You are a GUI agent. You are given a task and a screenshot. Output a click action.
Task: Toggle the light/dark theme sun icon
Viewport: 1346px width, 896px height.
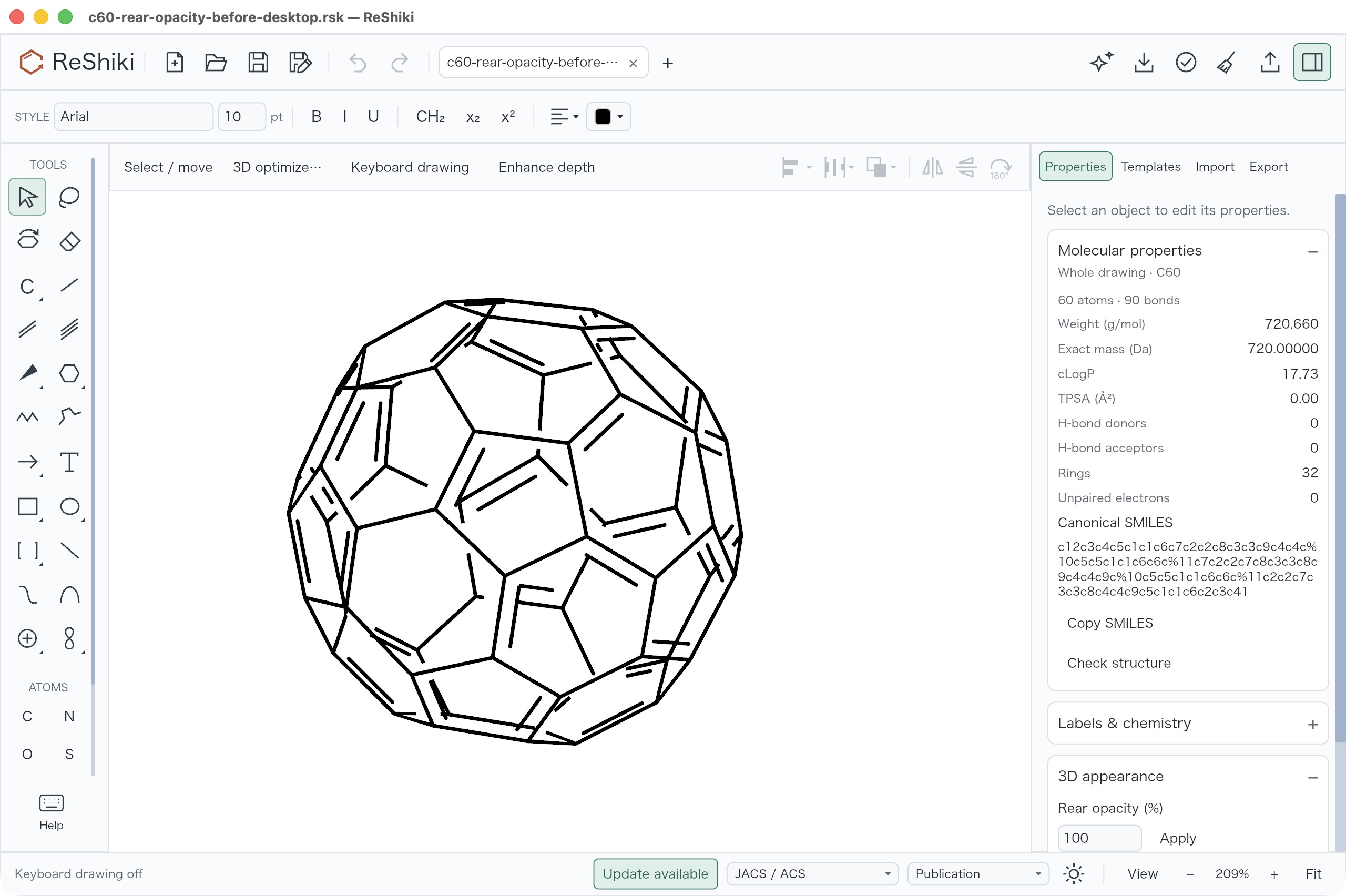[x=1074, y=874]
